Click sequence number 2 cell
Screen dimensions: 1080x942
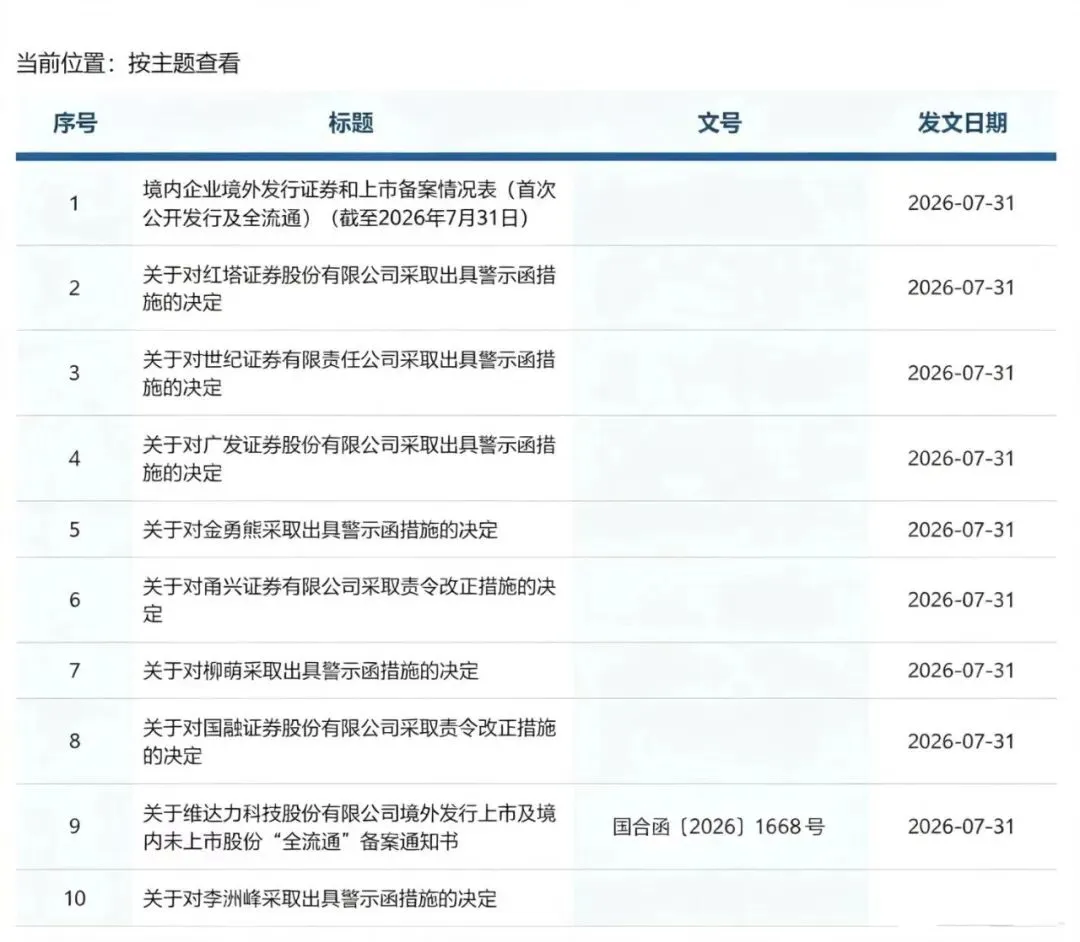pyautogui.click(x=74, y=289)
